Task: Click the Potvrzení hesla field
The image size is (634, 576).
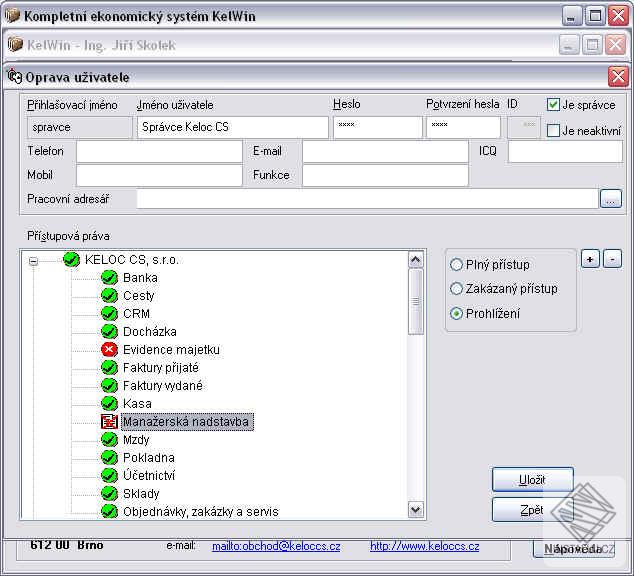Action: pyautogui.click(x=463, y=127)
